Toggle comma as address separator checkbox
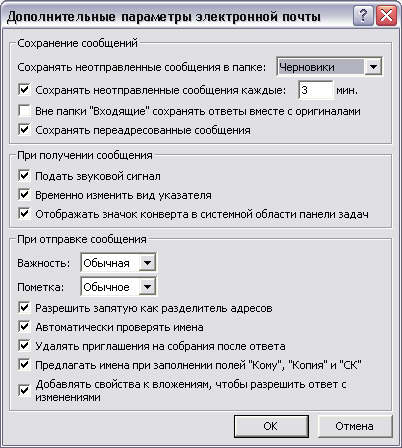The image size is (402, 448). (x=24, y=308)
